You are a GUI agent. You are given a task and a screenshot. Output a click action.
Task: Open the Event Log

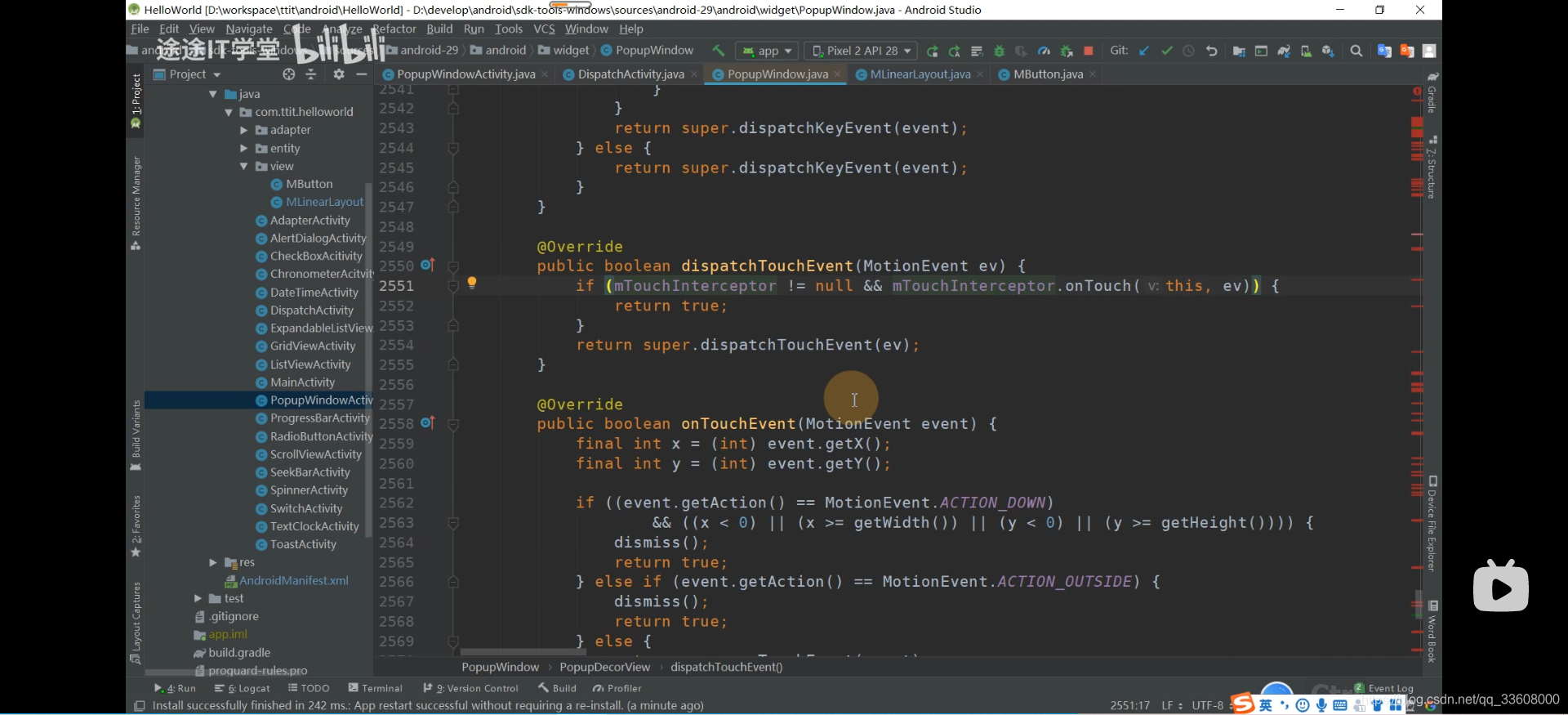click(1383, 688)
